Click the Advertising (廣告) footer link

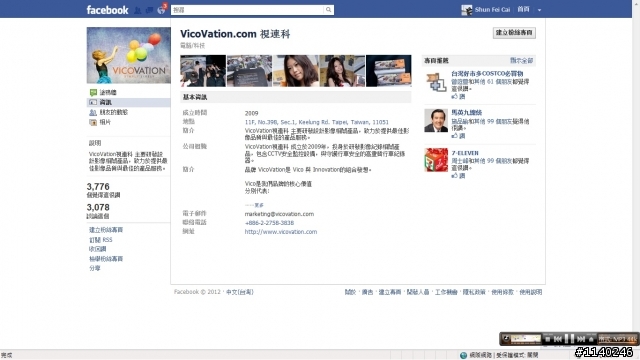click(367, 292)
